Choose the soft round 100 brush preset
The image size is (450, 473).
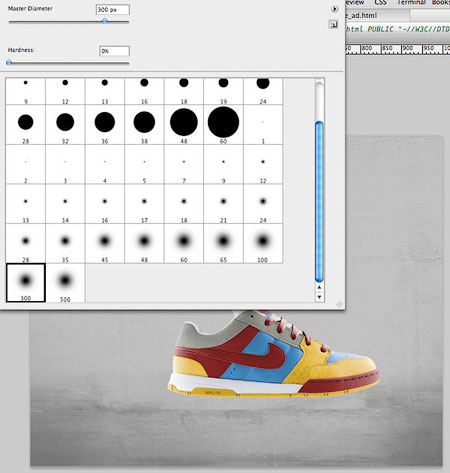coord(263,244)
